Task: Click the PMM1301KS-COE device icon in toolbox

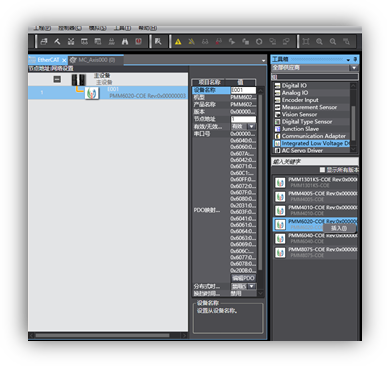Action: point(280,183)
